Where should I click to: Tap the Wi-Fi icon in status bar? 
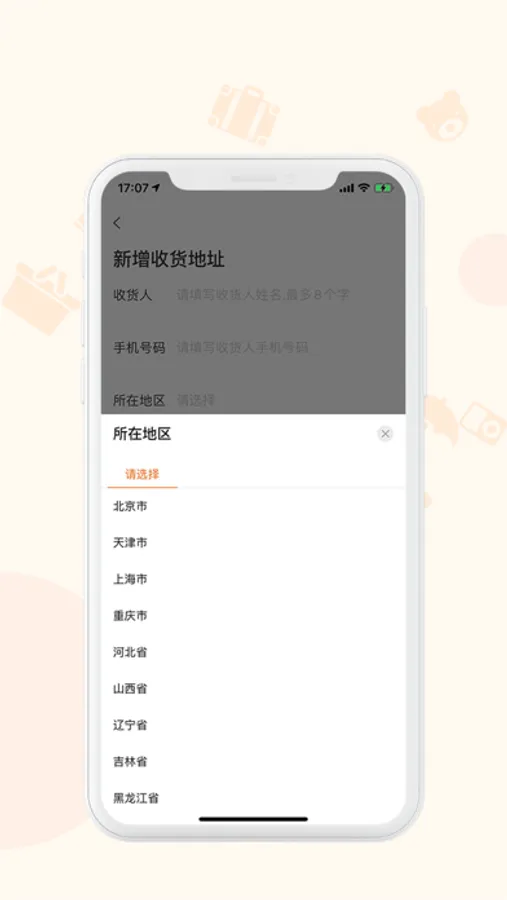pos(363,188)
